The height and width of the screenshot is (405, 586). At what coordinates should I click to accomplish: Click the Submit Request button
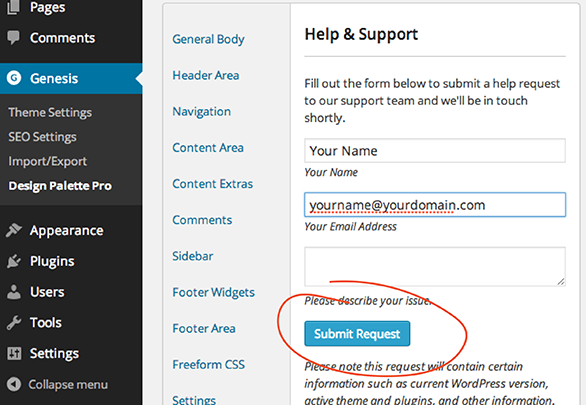pyautogui.click(x=357, y=333)
